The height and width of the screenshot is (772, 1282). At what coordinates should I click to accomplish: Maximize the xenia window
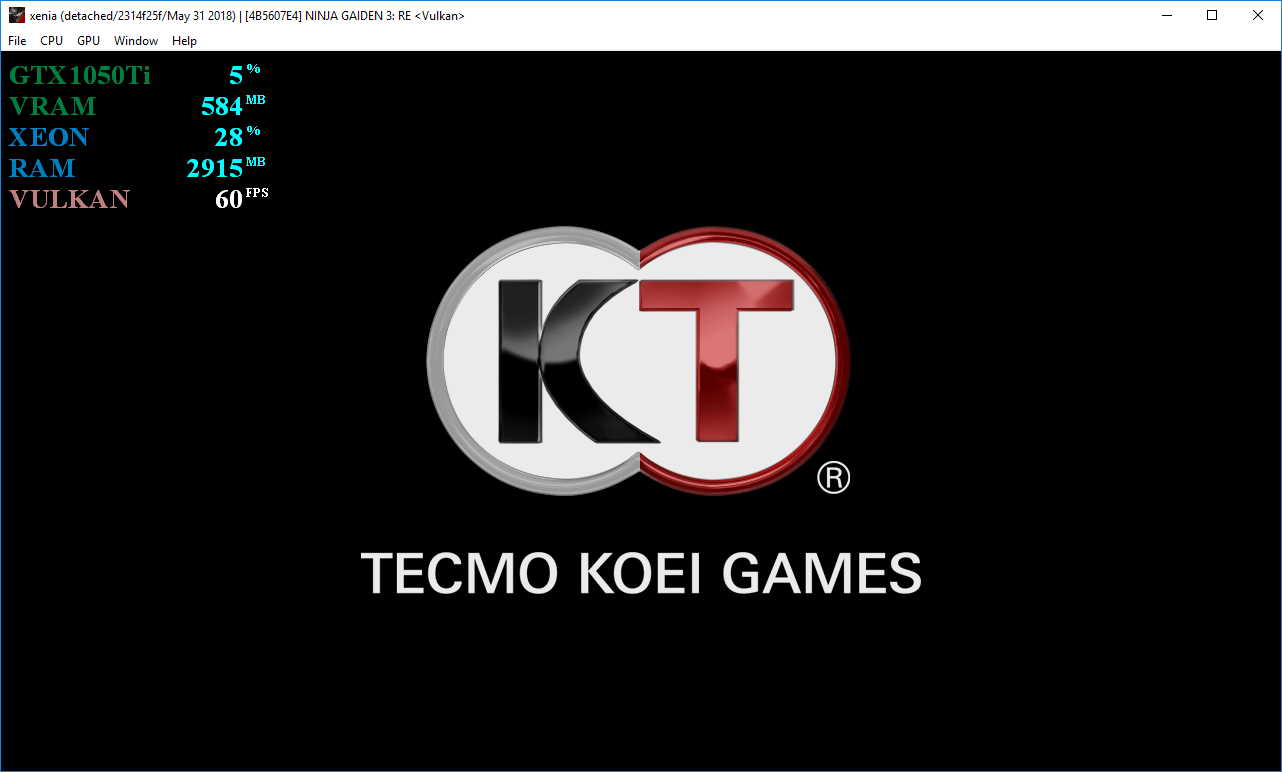[x=1212, y=15]
